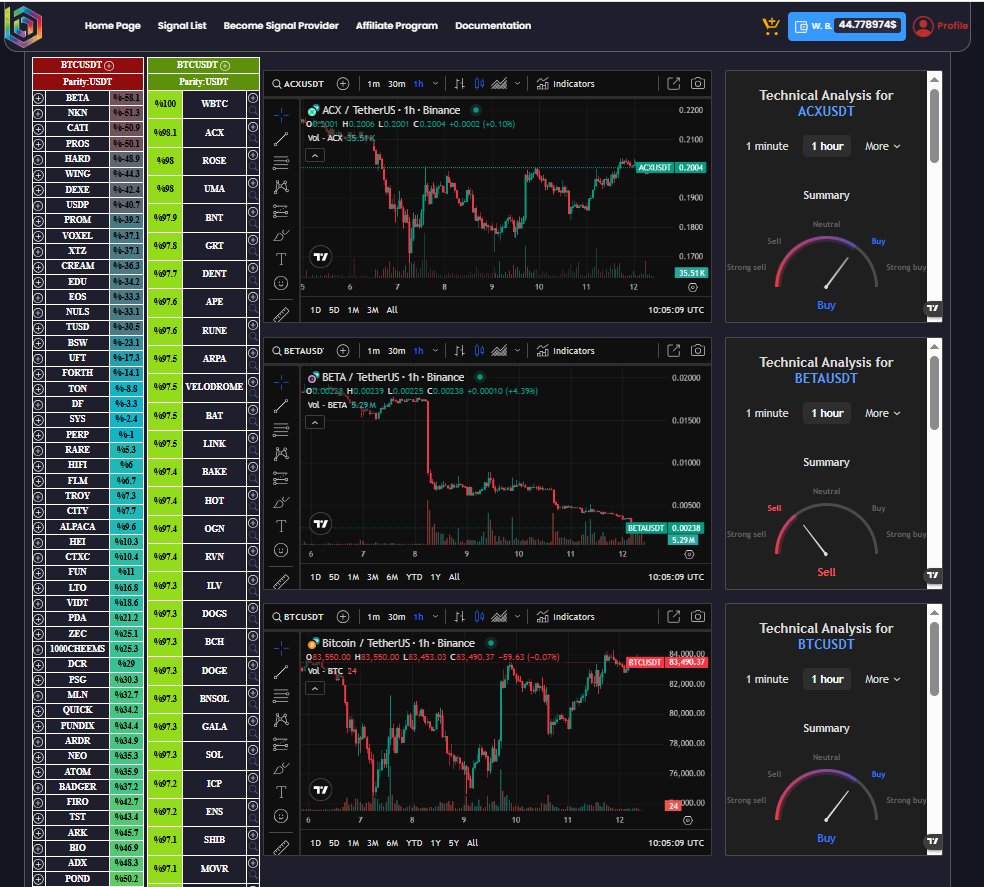Open the shopping cart icon
The height and width of the screenshot is (887, 984).
click(x=771, y=26)
